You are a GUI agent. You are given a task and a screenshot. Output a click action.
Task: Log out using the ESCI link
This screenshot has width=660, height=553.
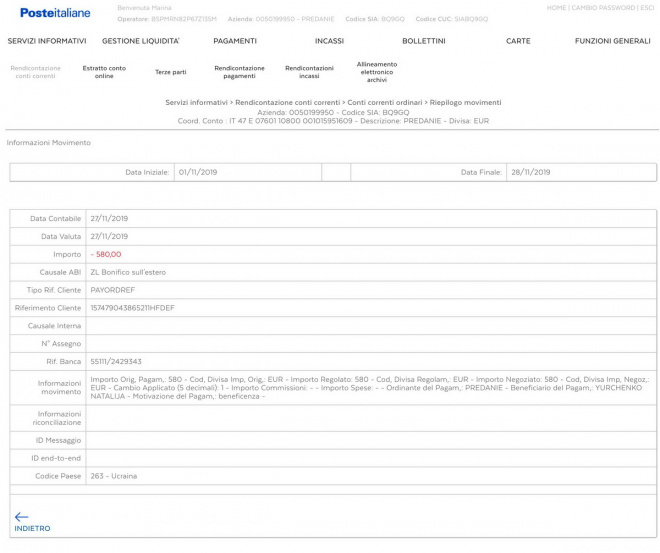pos(647,8)
